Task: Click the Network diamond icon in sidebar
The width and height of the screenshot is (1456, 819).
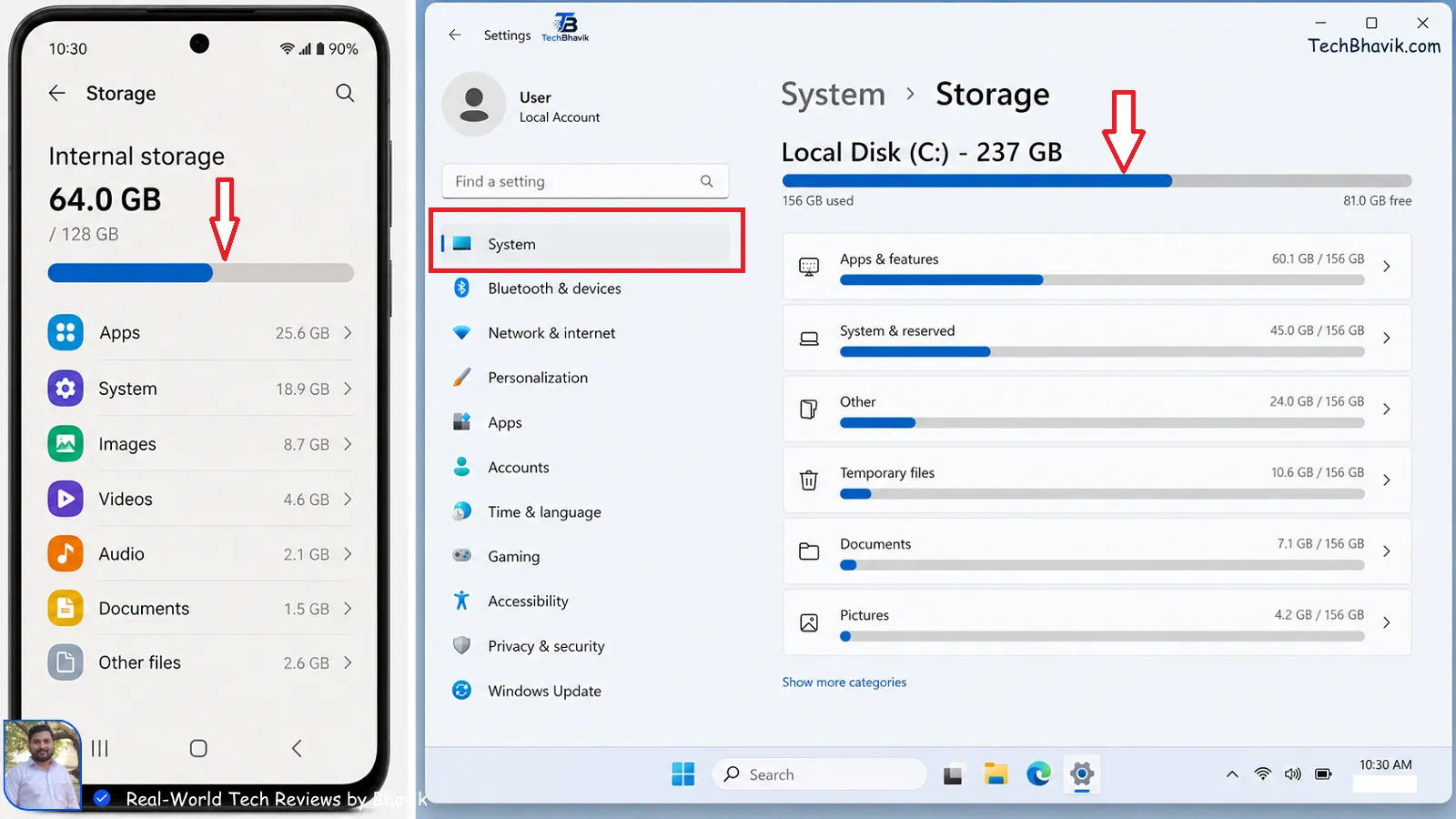Action: [461, 333]
